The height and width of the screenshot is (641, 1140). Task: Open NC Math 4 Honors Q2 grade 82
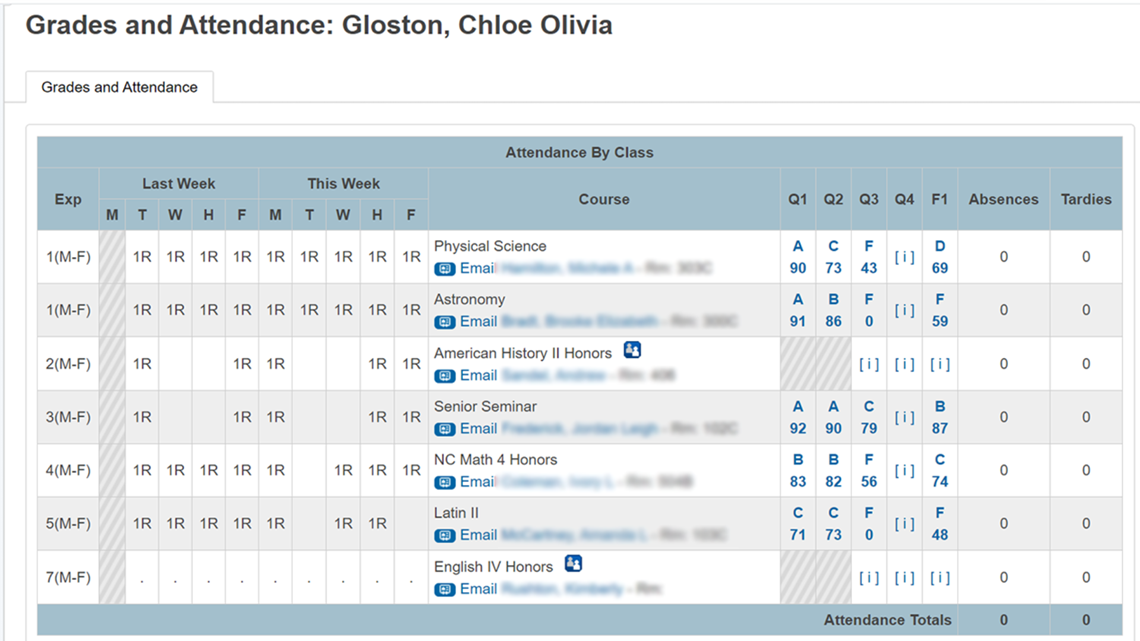click(x=833, y=470)
